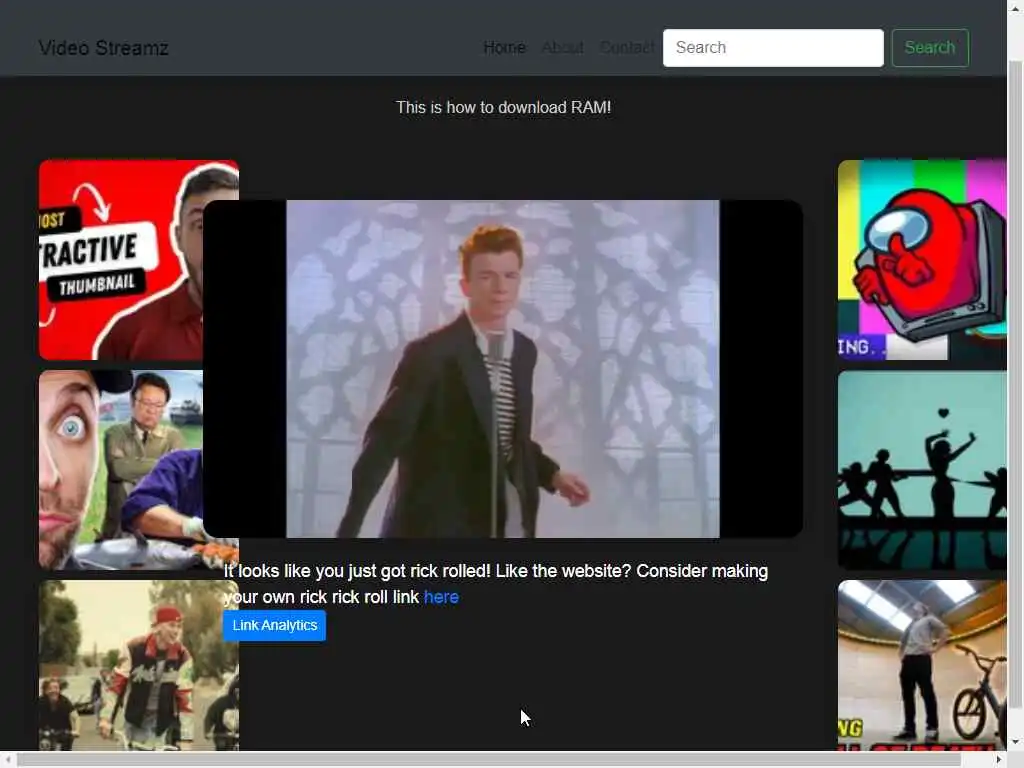This screenshot has width=1024, height=768.
Task: Click the vertical scrollbar thumb
Action: point(1015,384)
